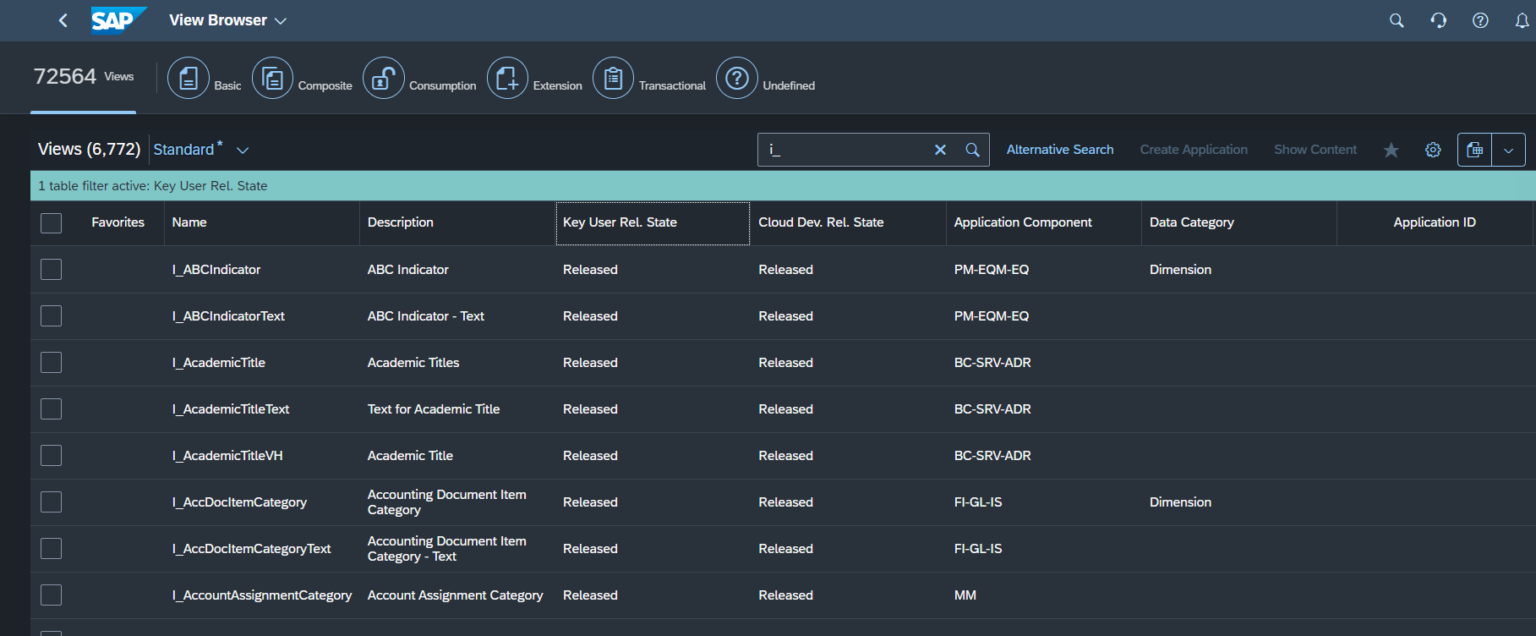Tick the checkbox for I_ABCIndicator row
This screenshot has width=1536, height=636.
click(x=50, y=268)
